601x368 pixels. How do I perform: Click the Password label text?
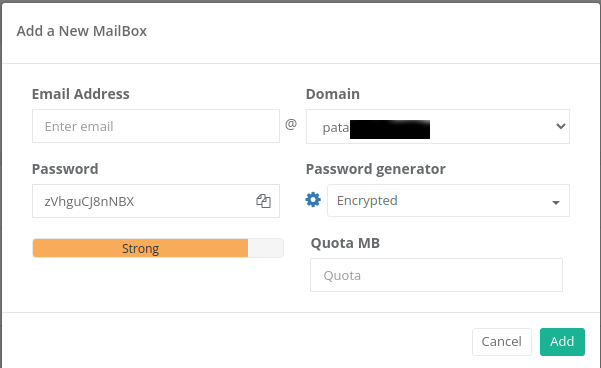click(x=65, y=169)
